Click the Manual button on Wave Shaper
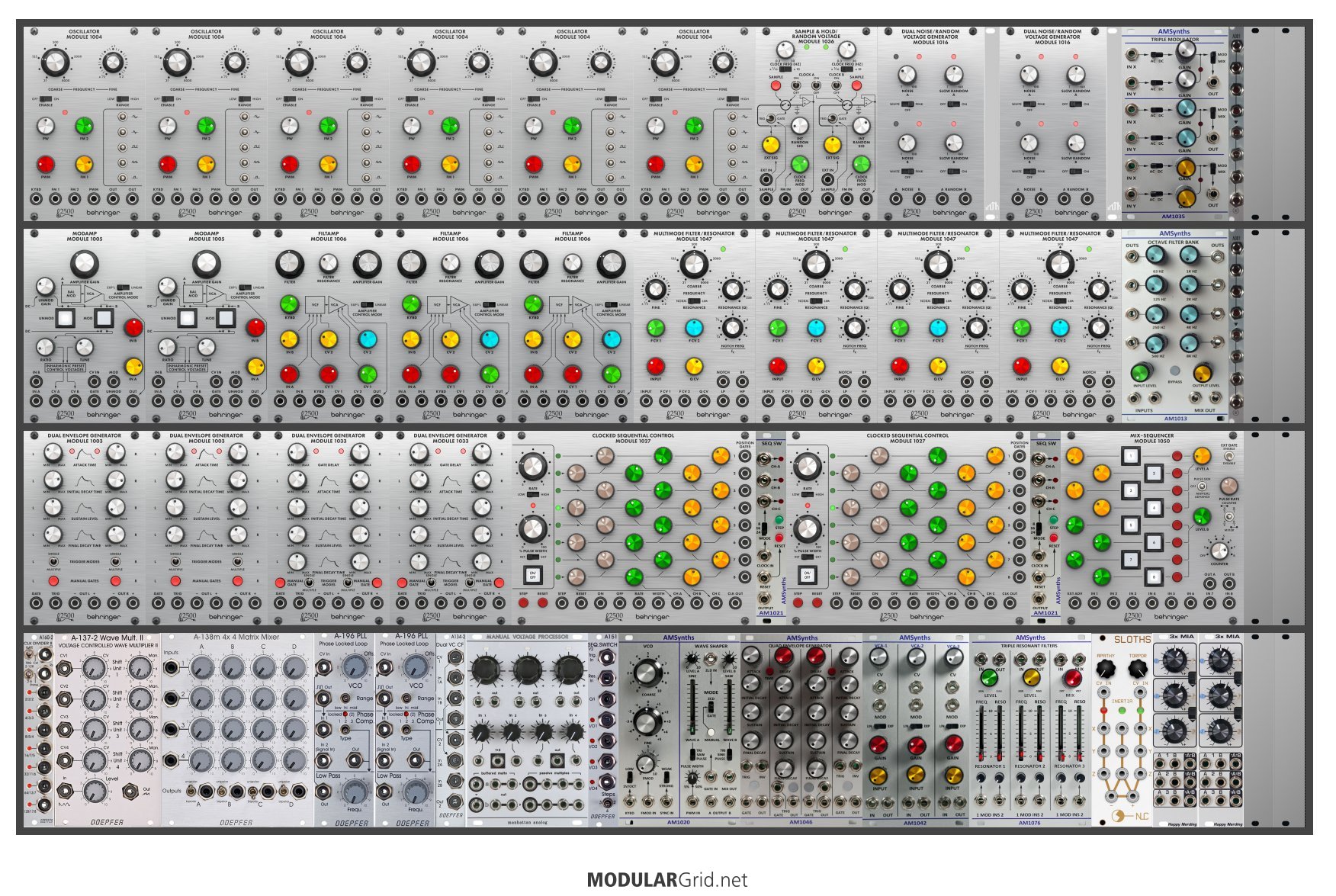Image resolution: width=1336 pixels, height=896 pixels. pos(711,731)
